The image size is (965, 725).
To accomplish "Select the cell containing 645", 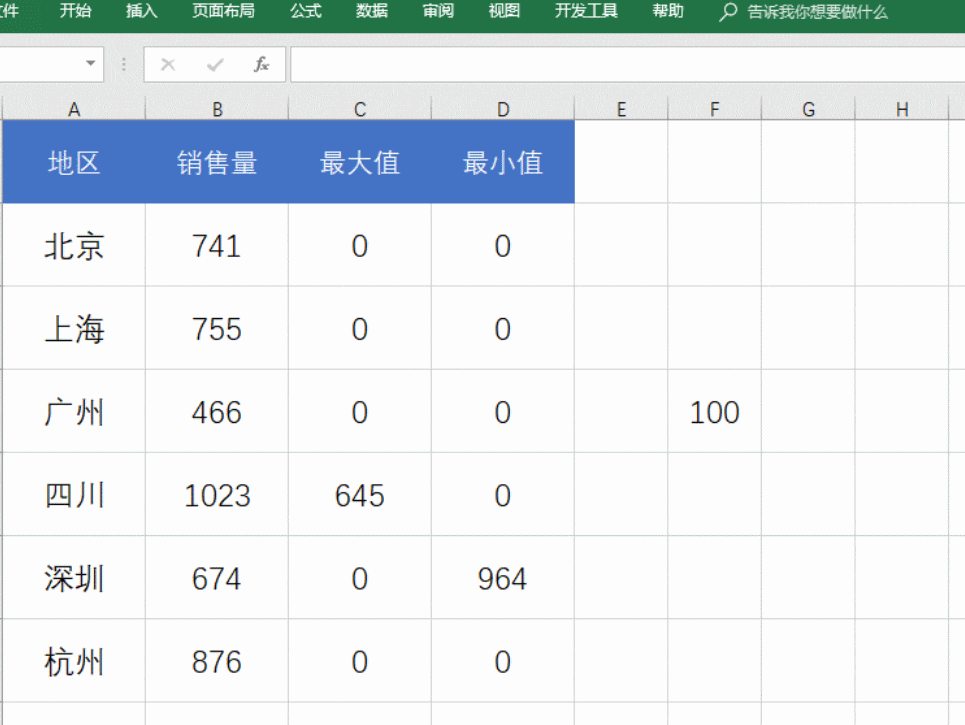I will pyautogui.click(x=359, y=494).
